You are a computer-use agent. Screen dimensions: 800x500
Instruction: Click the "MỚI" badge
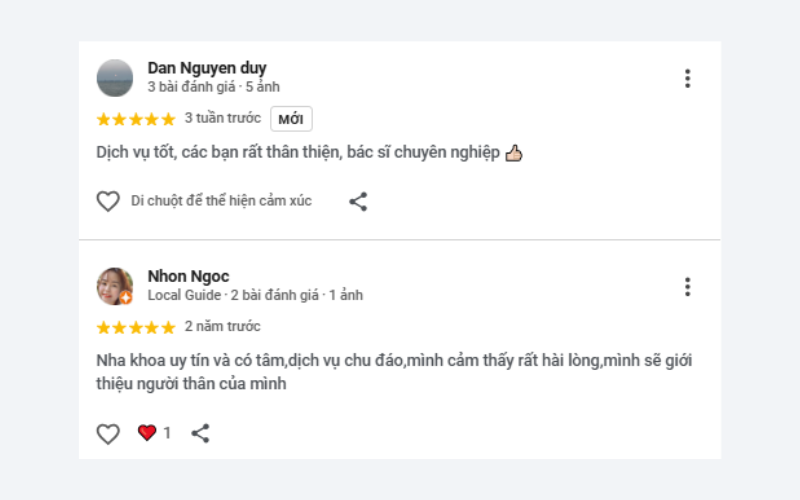tap(291, 119)
